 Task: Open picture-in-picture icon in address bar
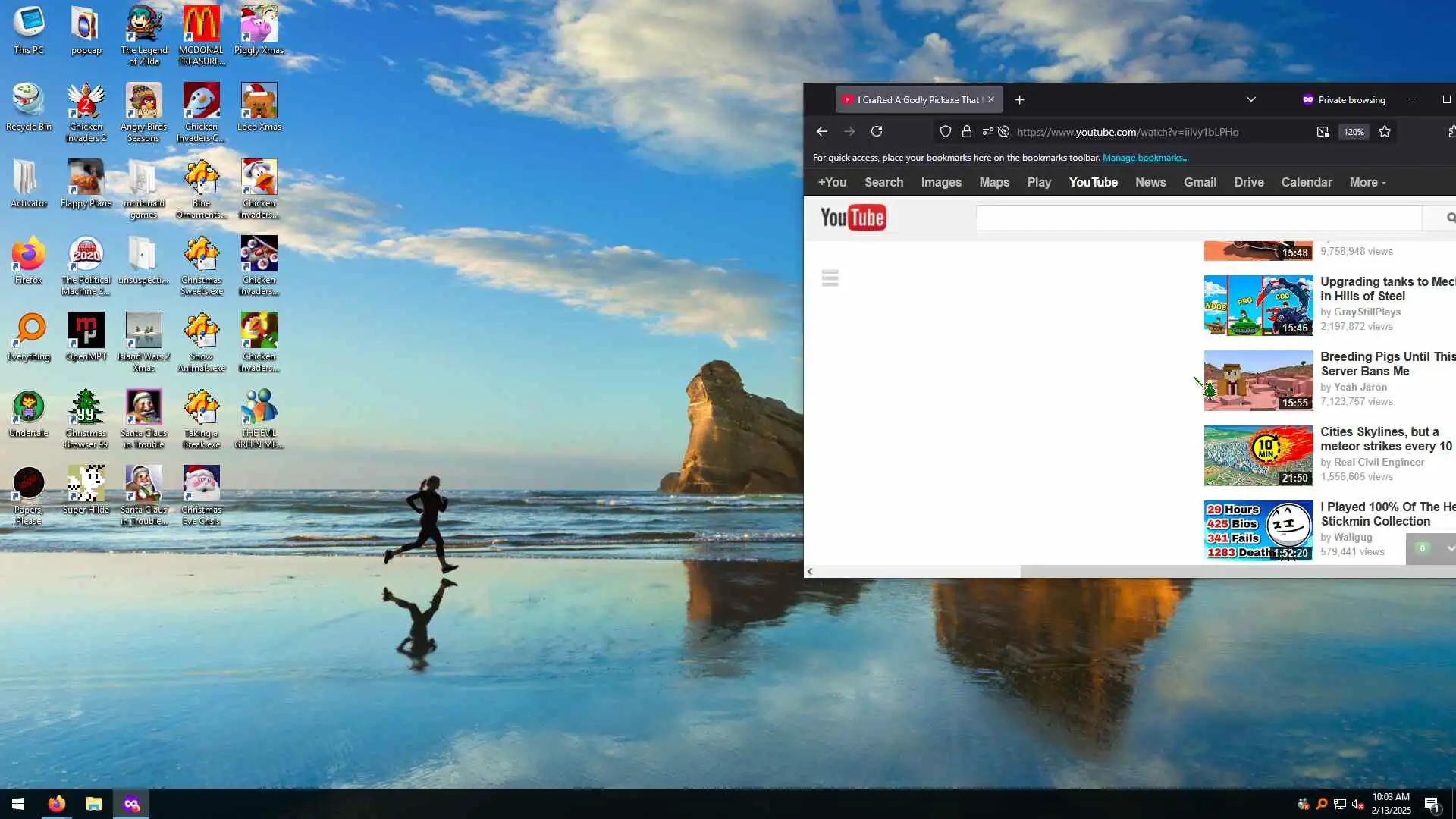1323,131
